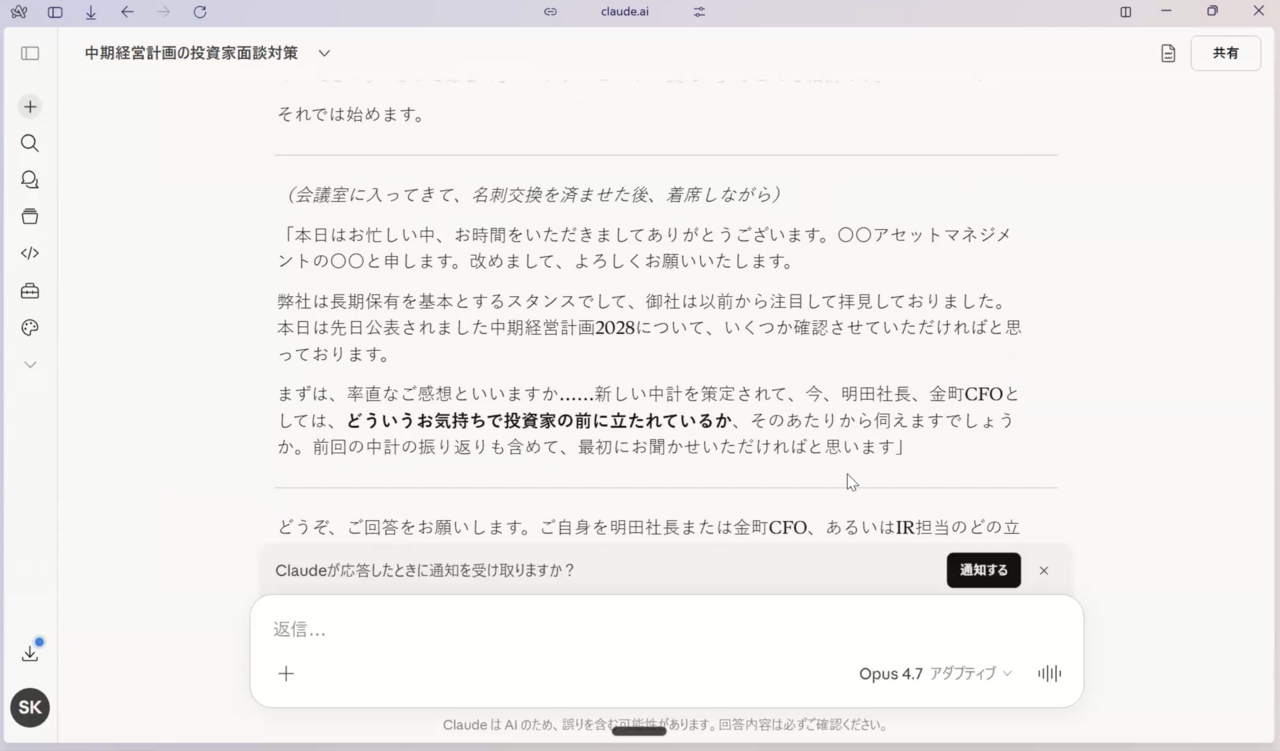Open the code icon in sidebar

click(x=30, y=254)
